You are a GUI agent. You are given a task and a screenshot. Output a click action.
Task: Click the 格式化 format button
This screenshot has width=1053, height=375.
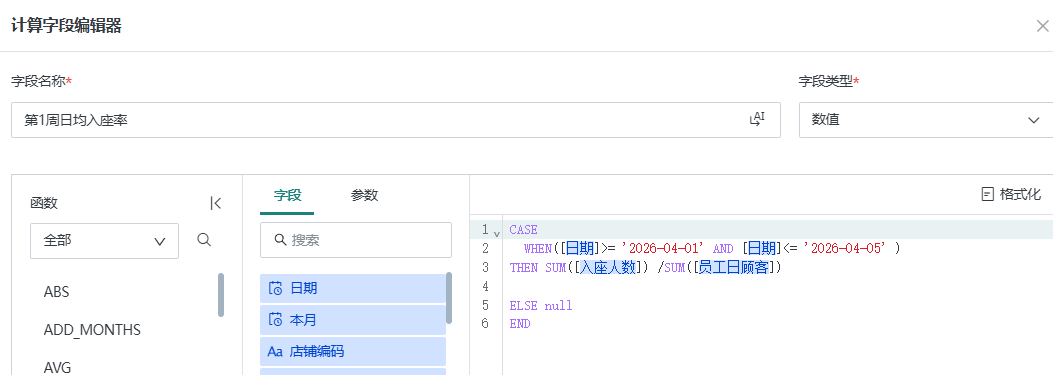pos(1011,194)
